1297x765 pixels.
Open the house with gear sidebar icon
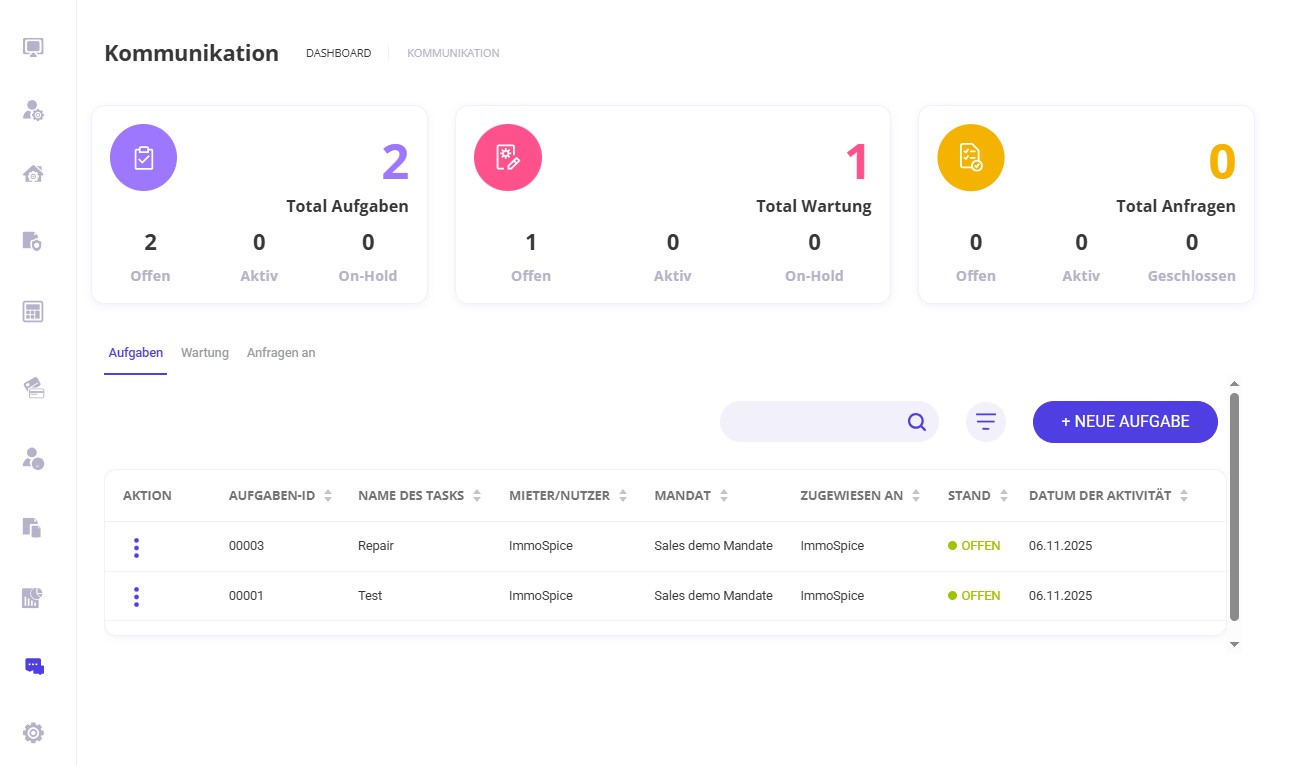(x=34, y=175)
